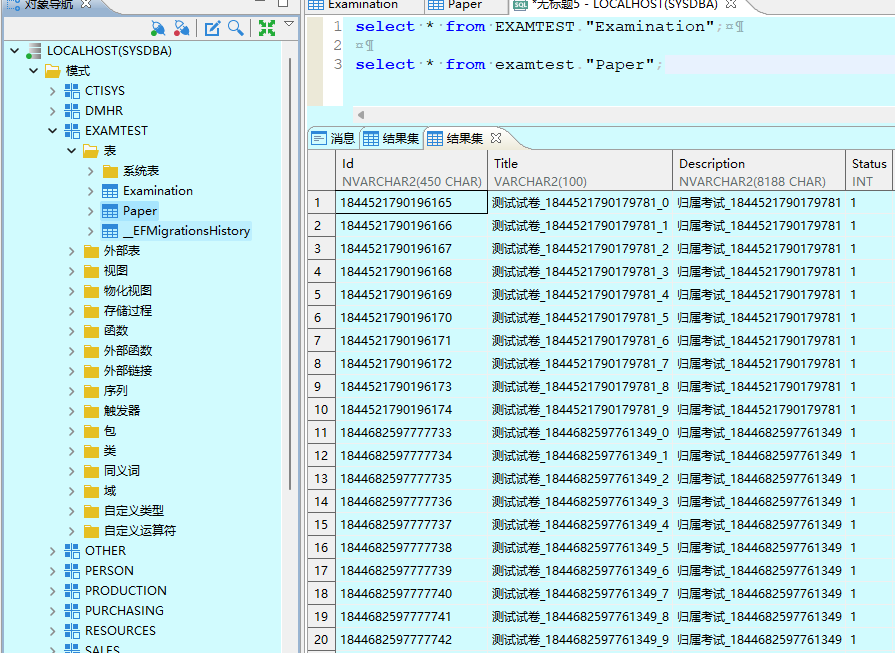Select the 同义词 tree item
895x653 pixels.
122,470
